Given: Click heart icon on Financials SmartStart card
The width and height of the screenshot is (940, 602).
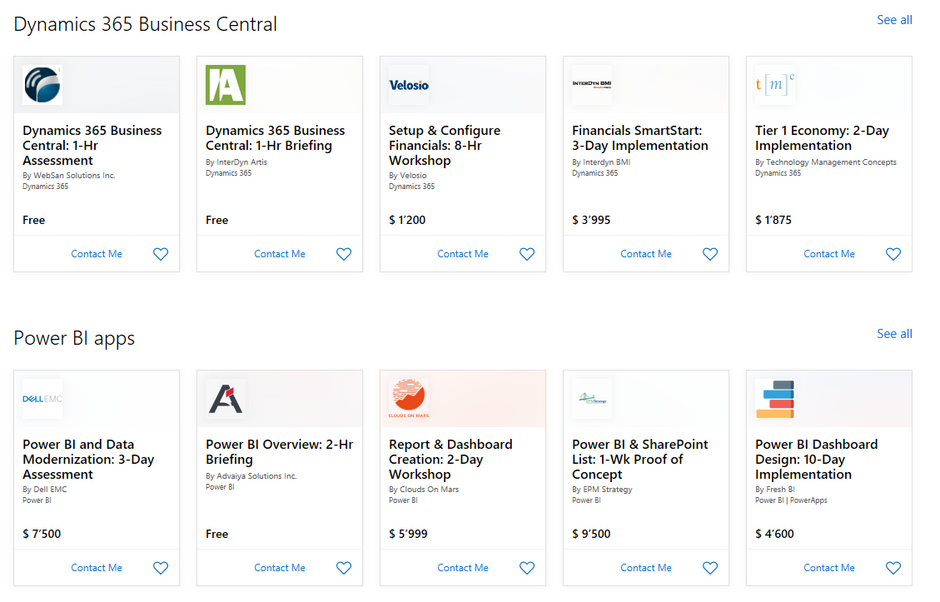Looking at the screenshot, I should (x=710, y=254).
